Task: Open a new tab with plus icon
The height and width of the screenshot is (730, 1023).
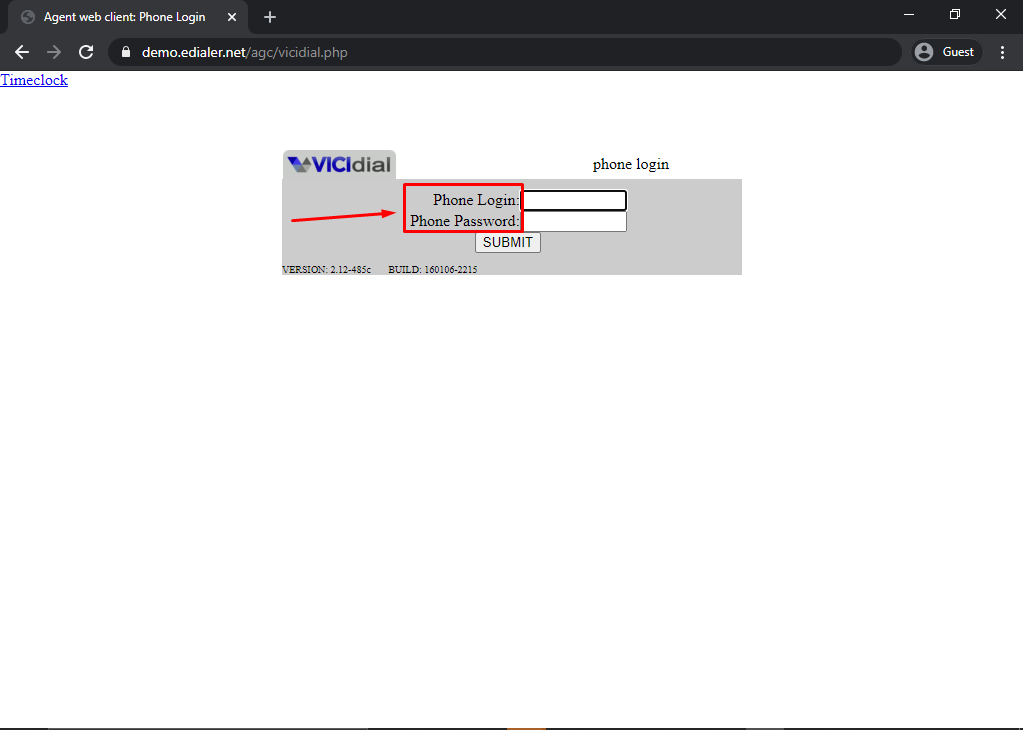Action: pyautogui.click(x=270, y=17)
